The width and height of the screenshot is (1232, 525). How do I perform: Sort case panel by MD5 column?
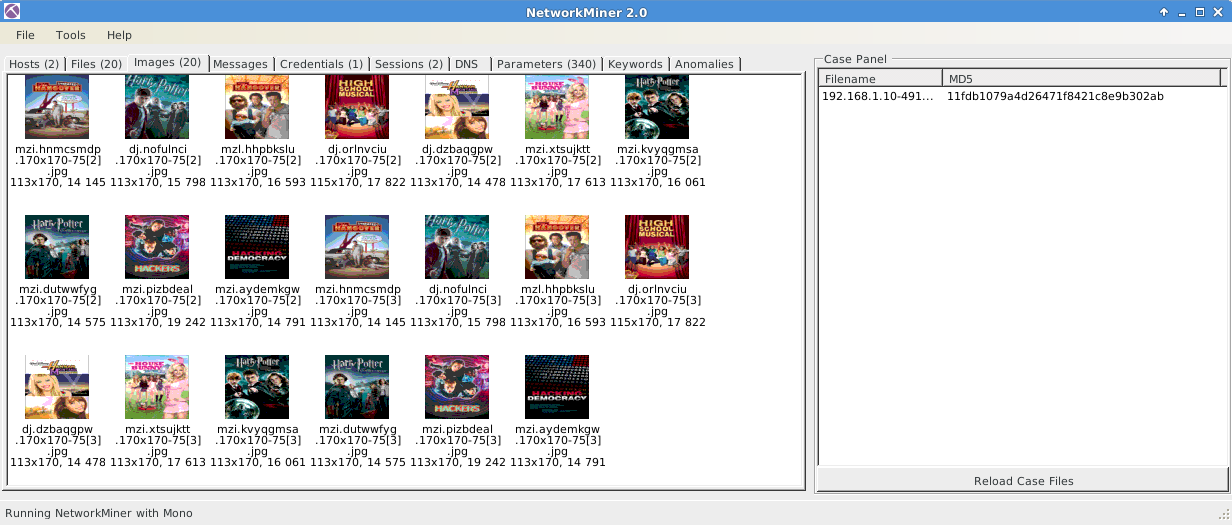1081,78
